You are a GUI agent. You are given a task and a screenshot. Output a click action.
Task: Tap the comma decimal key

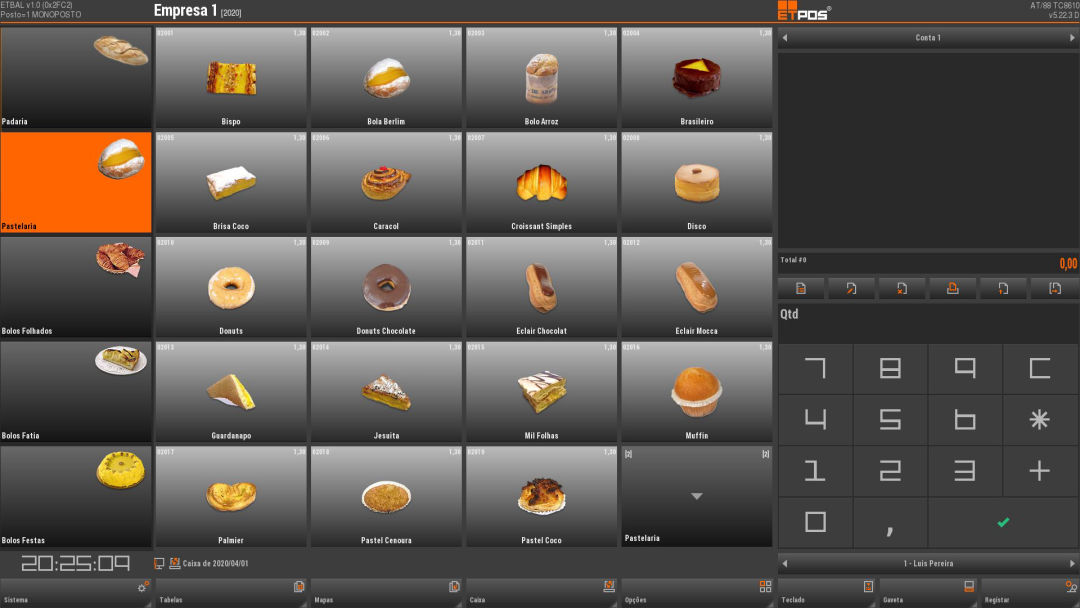(890, 523)
